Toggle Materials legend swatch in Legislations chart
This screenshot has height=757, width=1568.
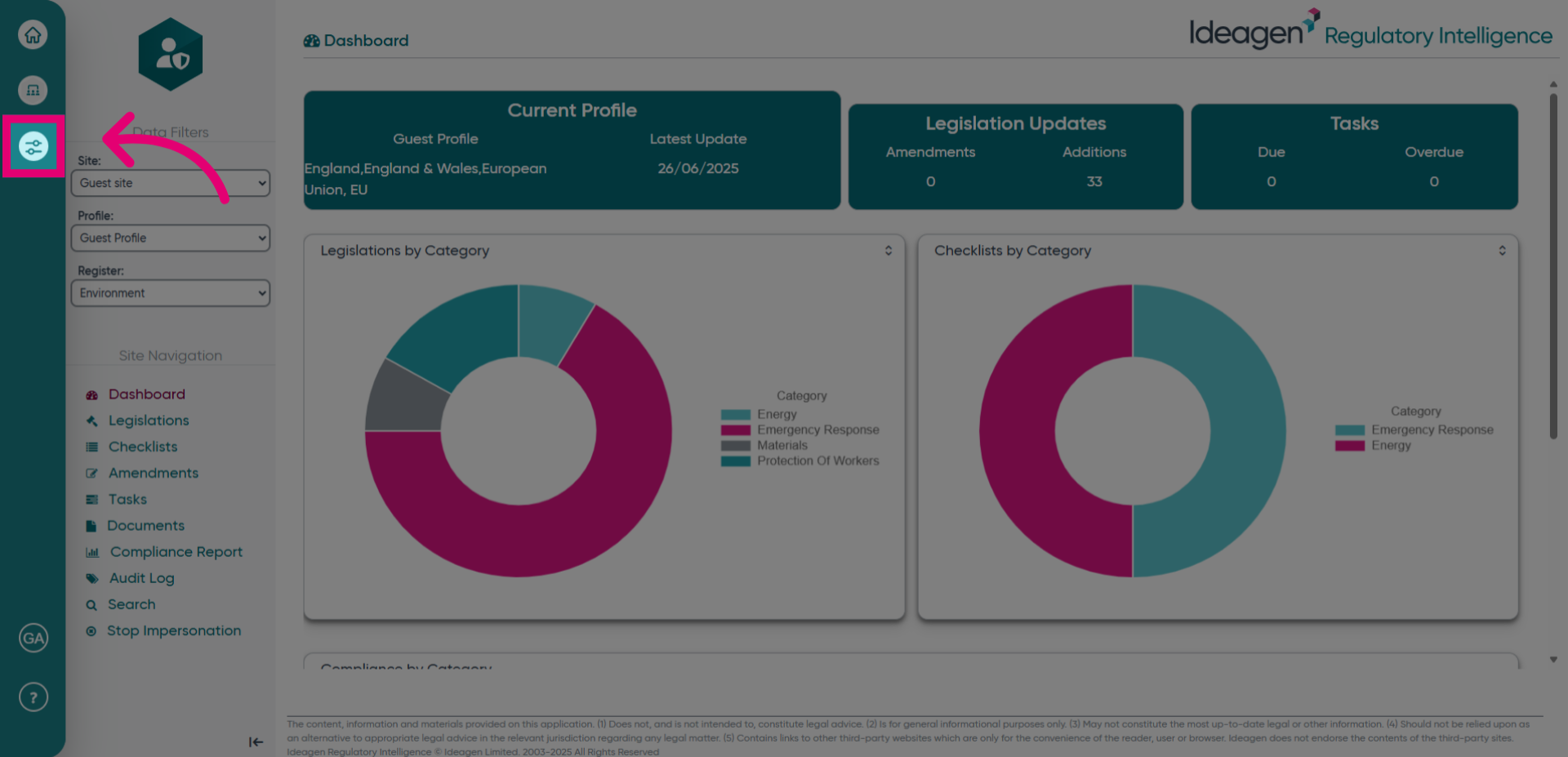pyautogui.click(x=735, y=446)
